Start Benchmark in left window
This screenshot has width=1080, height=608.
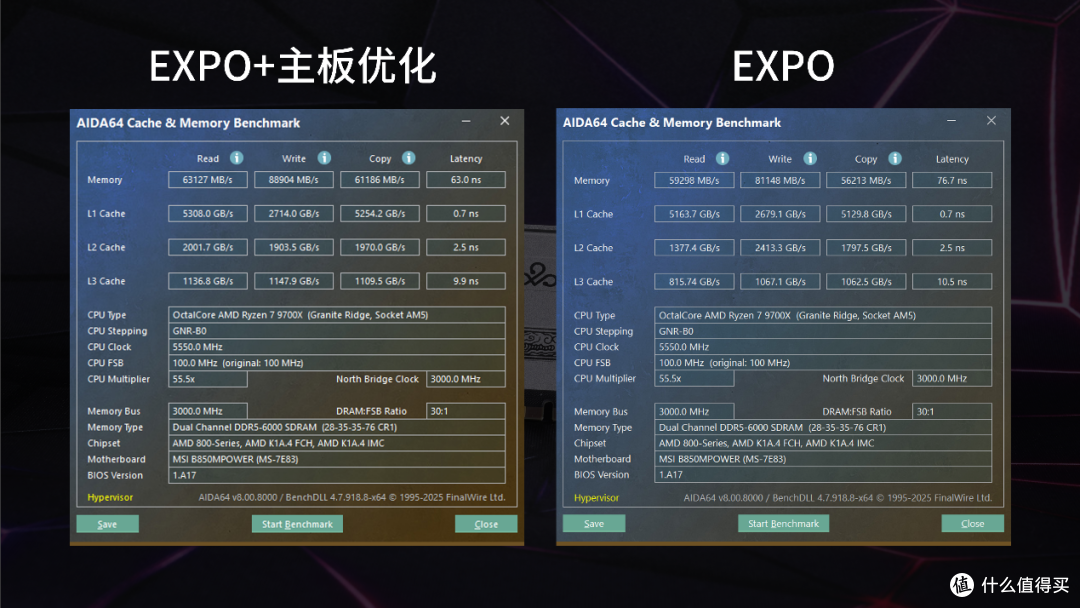(297, 524)
